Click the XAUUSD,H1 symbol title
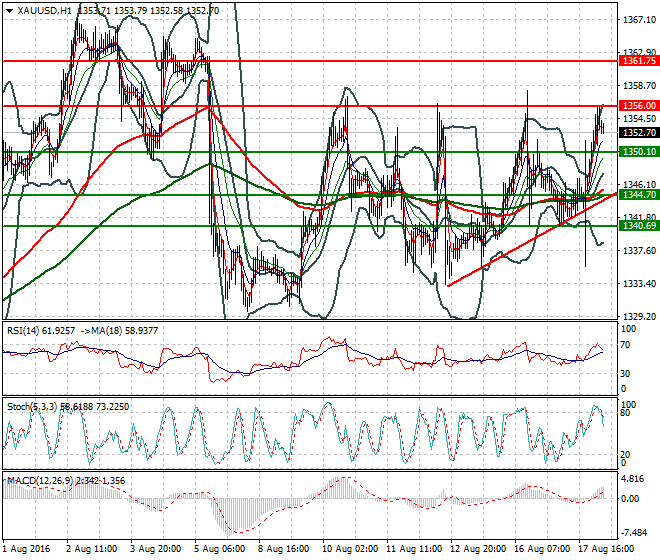Screen dimensions: 660x560 (45, 11)
